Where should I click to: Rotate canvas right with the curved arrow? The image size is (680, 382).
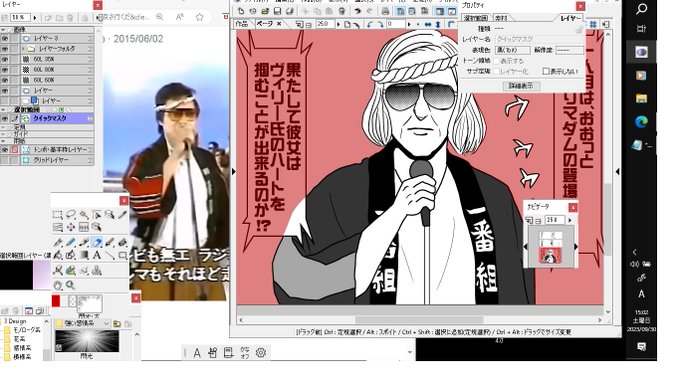[380, 25]
